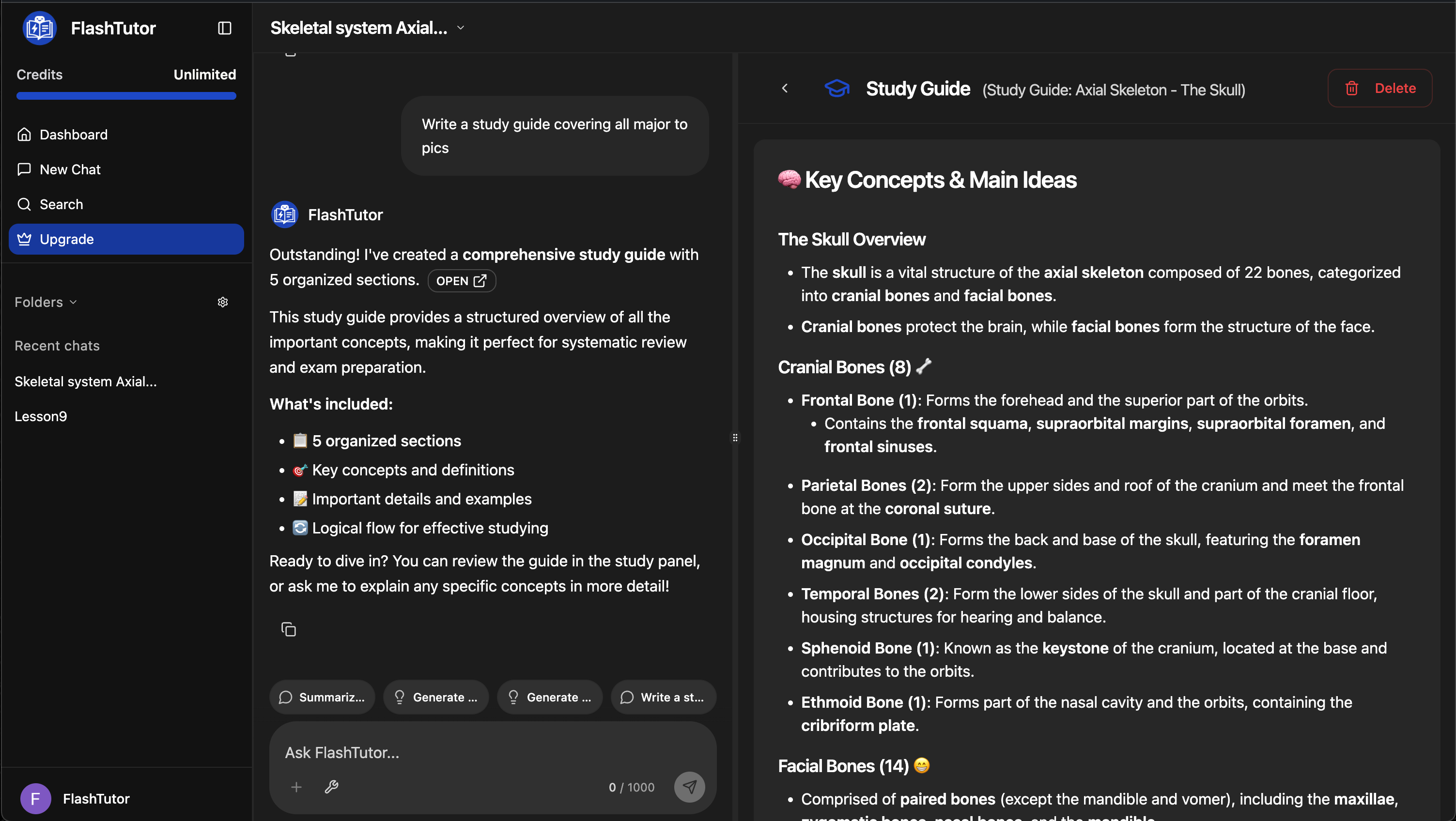Open the folders settings gear
The height and width of the screenshot is (821, 1456).
[223, 302]
